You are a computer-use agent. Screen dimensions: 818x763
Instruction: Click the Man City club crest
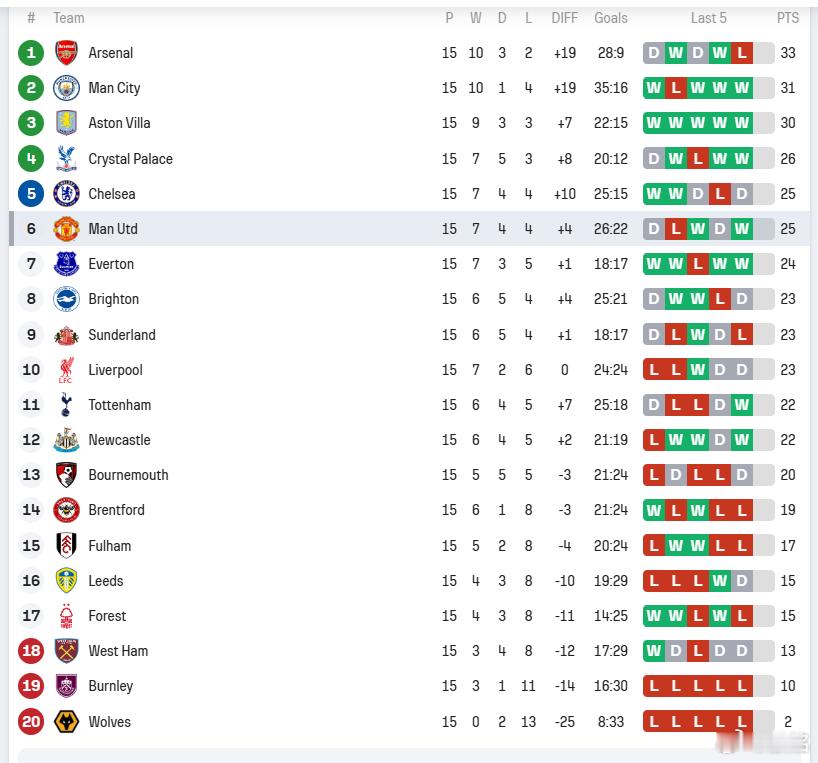click(x=66, y=88)
